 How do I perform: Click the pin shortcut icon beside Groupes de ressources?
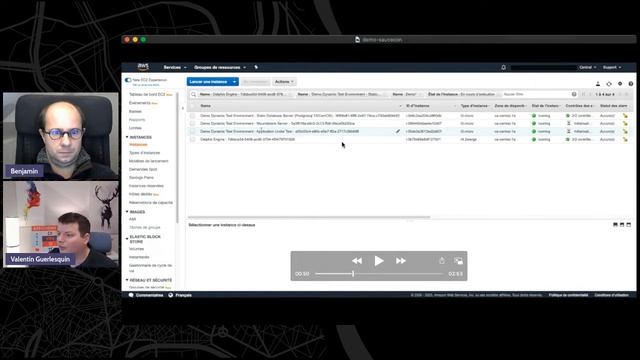click(x=256, y=67)
